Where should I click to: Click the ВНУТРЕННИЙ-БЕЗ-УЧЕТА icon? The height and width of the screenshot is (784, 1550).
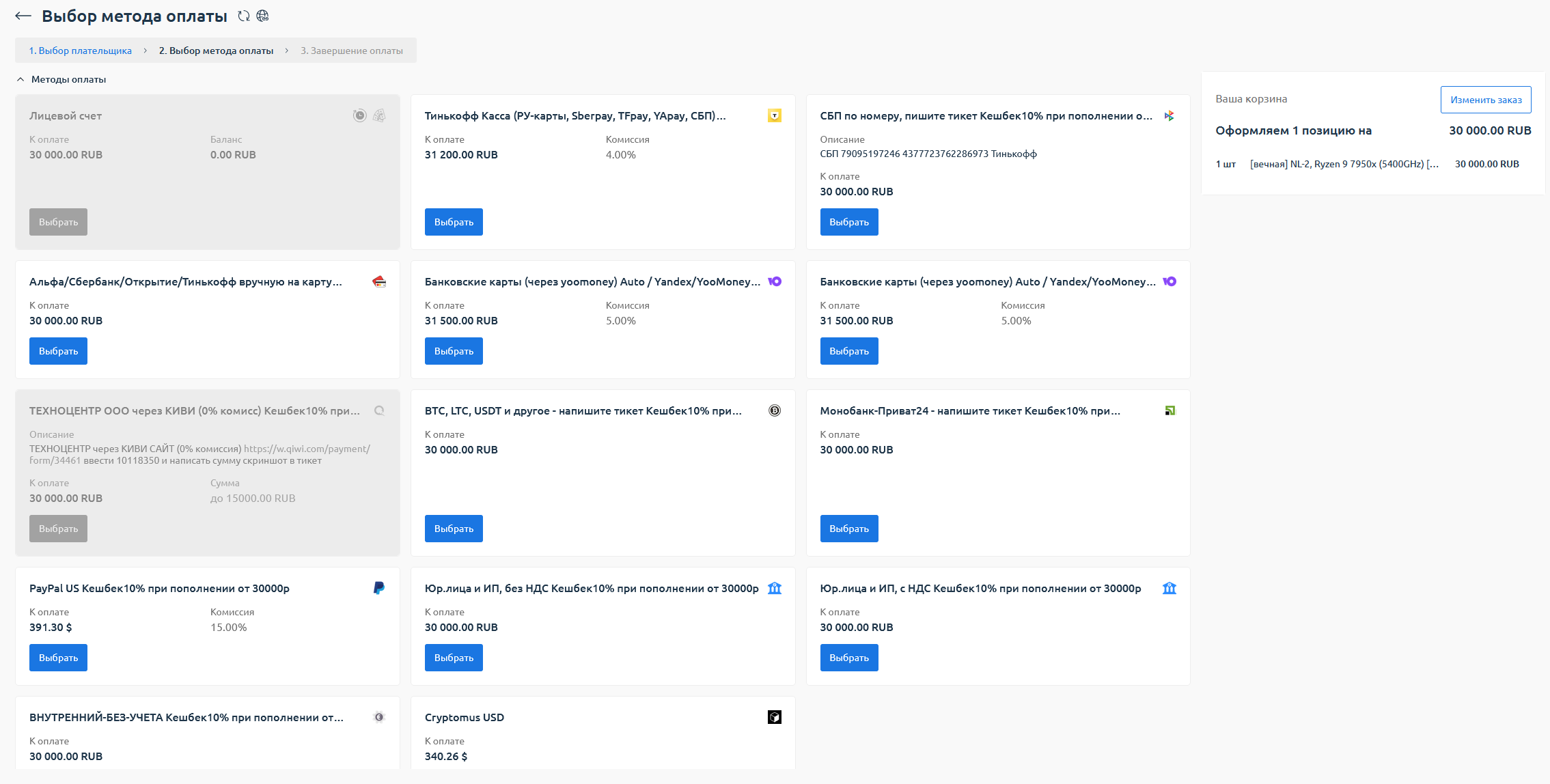(x=379, y=717)
